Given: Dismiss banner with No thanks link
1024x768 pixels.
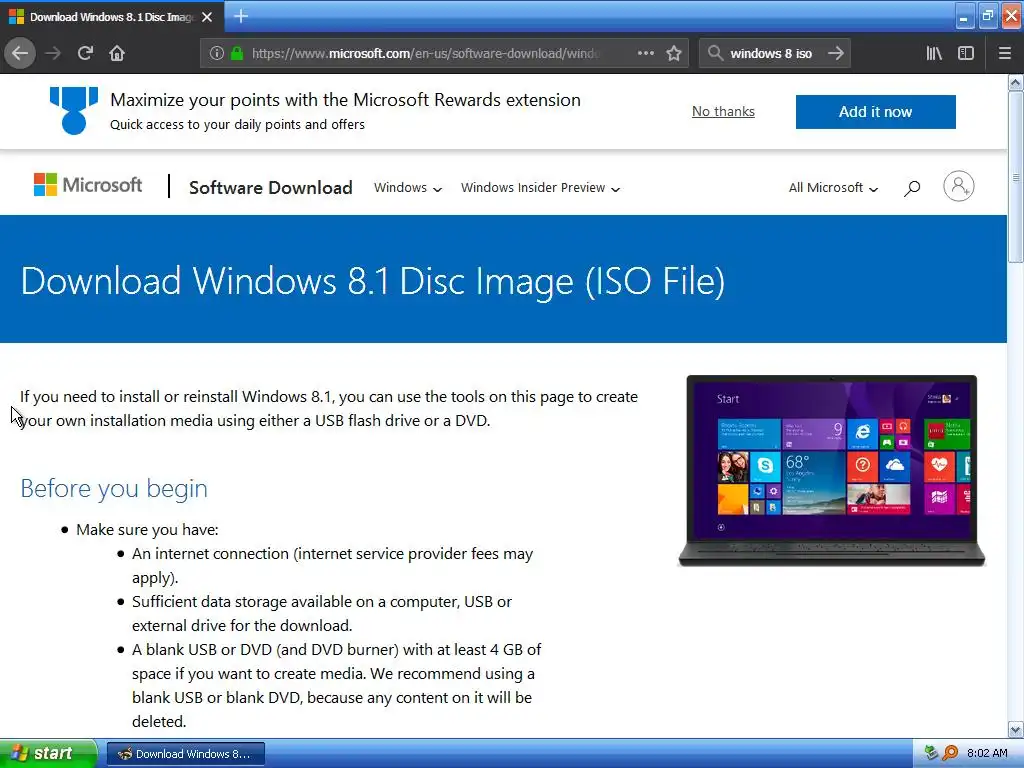Looking at the screenshot, I should (723, 112).
